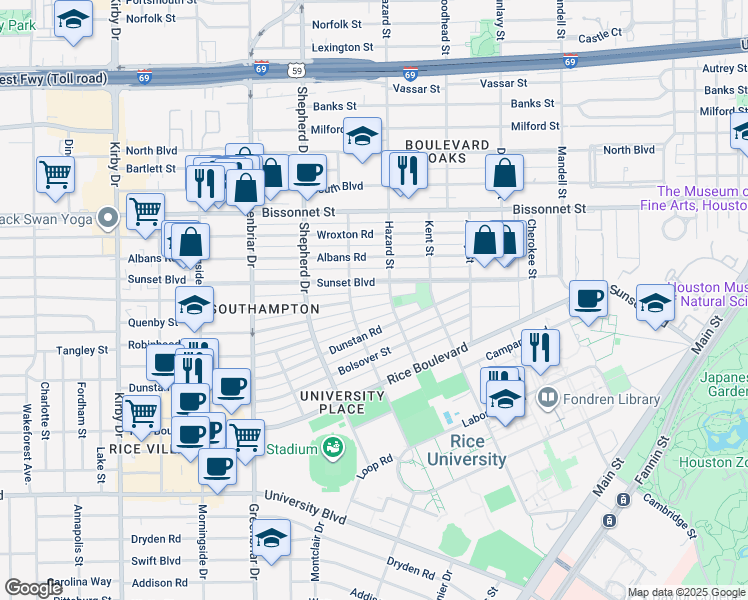The image size is (748, 600).
Task: Select the school marker left of Fondren Library
Action: coord(507,400)
